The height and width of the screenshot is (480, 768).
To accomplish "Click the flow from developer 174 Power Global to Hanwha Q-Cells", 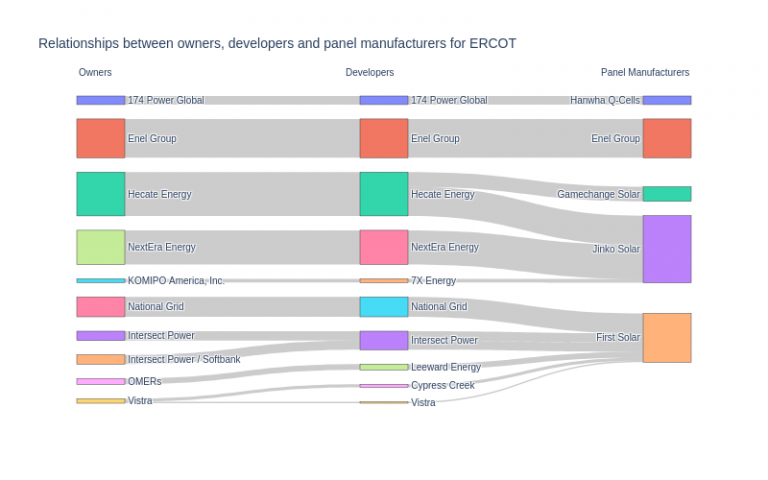I will click(526, 100).
